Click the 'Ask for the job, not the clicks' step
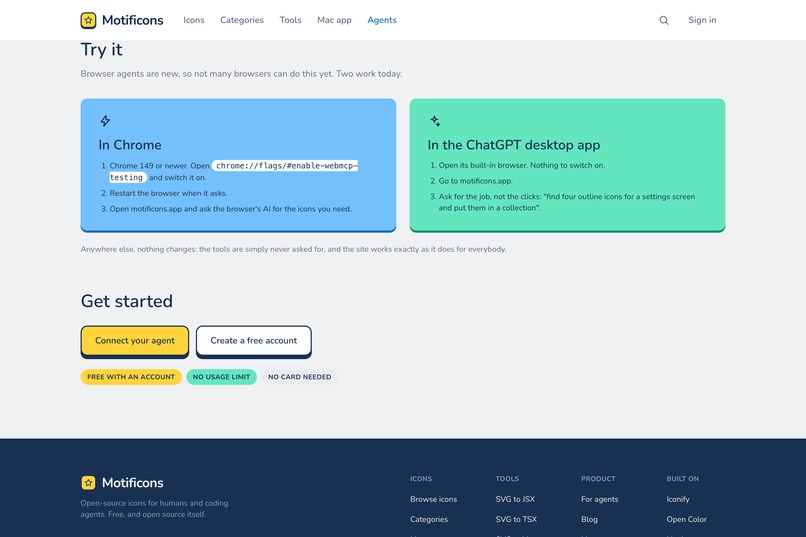 point(566,202)
